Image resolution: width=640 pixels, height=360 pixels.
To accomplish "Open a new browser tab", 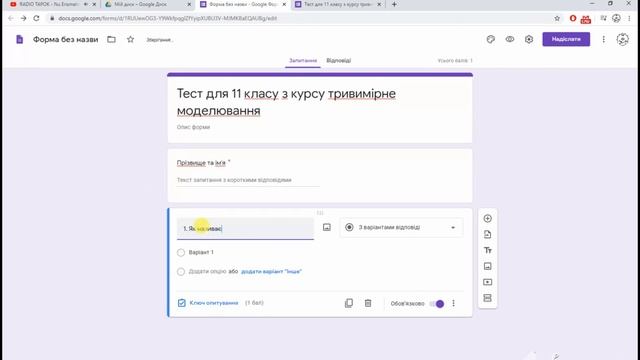I will pyautogui.click(x=394, y=4).
